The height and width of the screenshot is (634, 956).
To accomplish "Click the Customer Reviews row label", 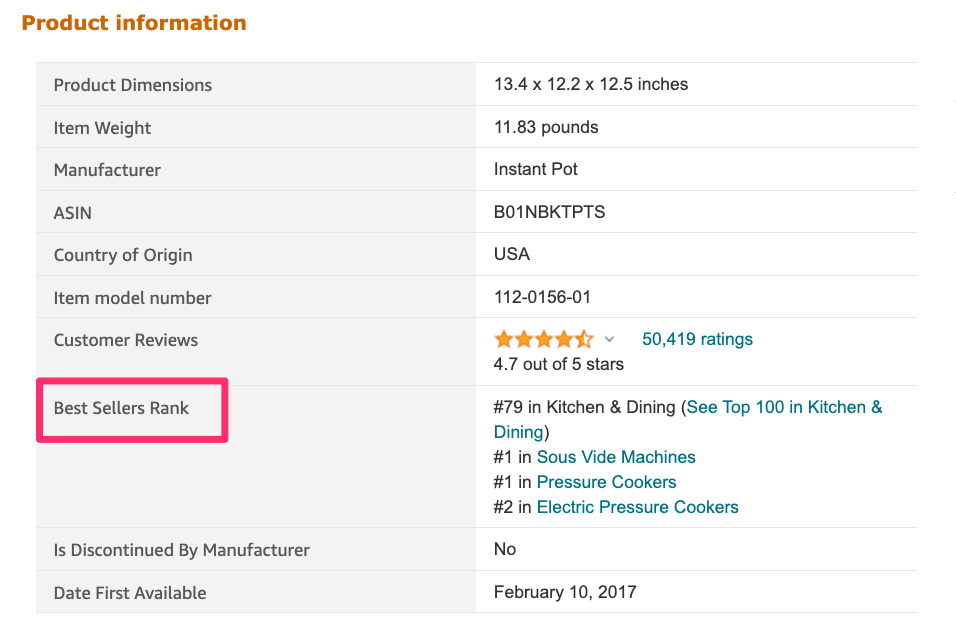I will [125, 340].
